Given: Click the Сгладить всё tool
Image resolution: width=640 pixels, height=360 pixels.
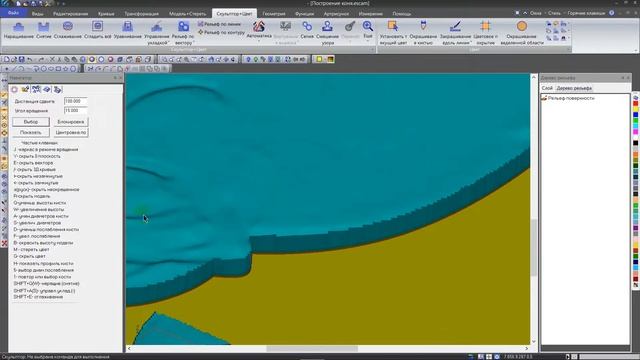Looking at the screenshot, I should point(98,30).
